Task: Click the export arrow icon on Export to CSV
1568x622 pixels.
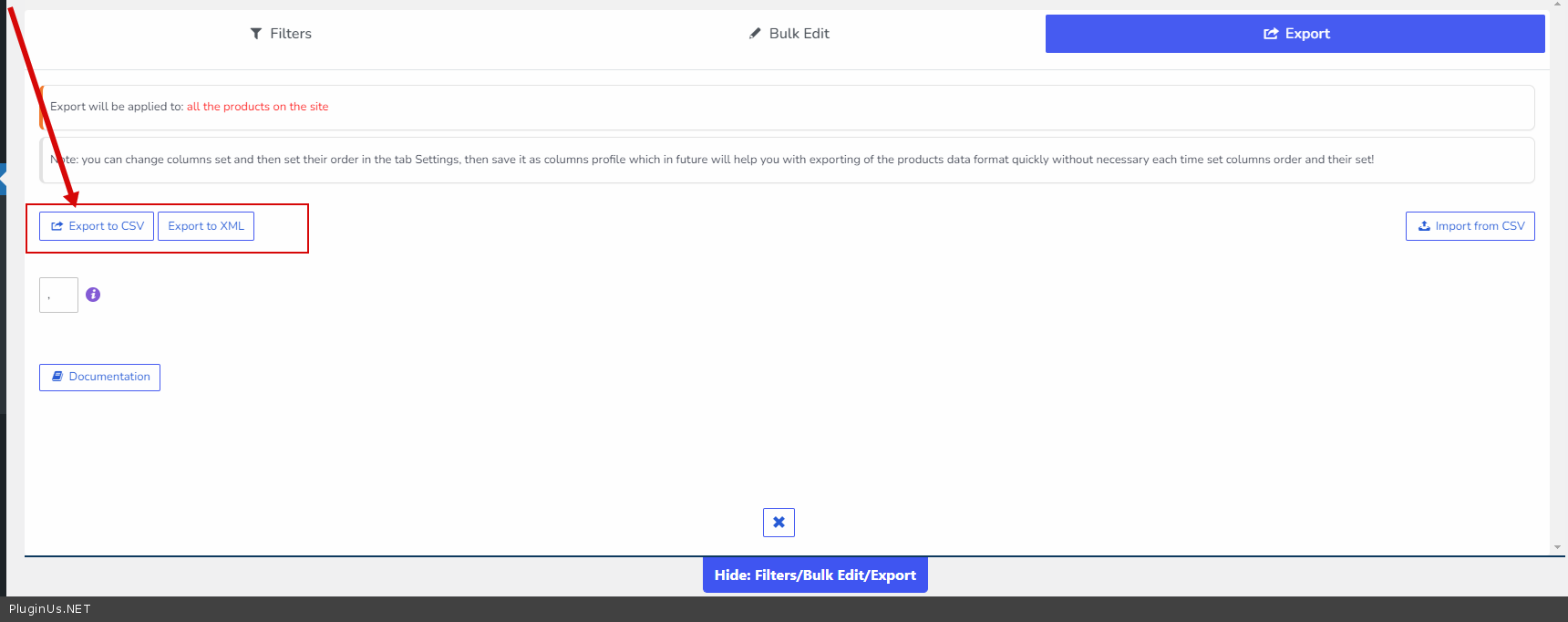Action: pyautogui.click(x=57, y=226)
